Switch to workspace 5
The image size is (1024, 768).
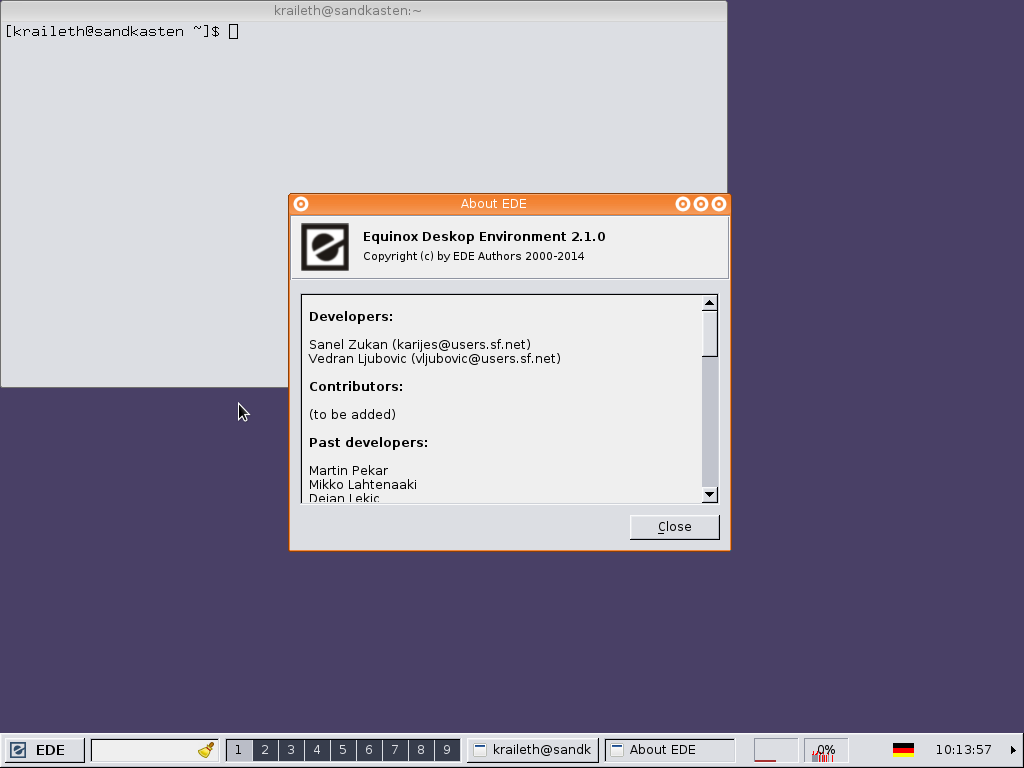[x=343, y=750]
